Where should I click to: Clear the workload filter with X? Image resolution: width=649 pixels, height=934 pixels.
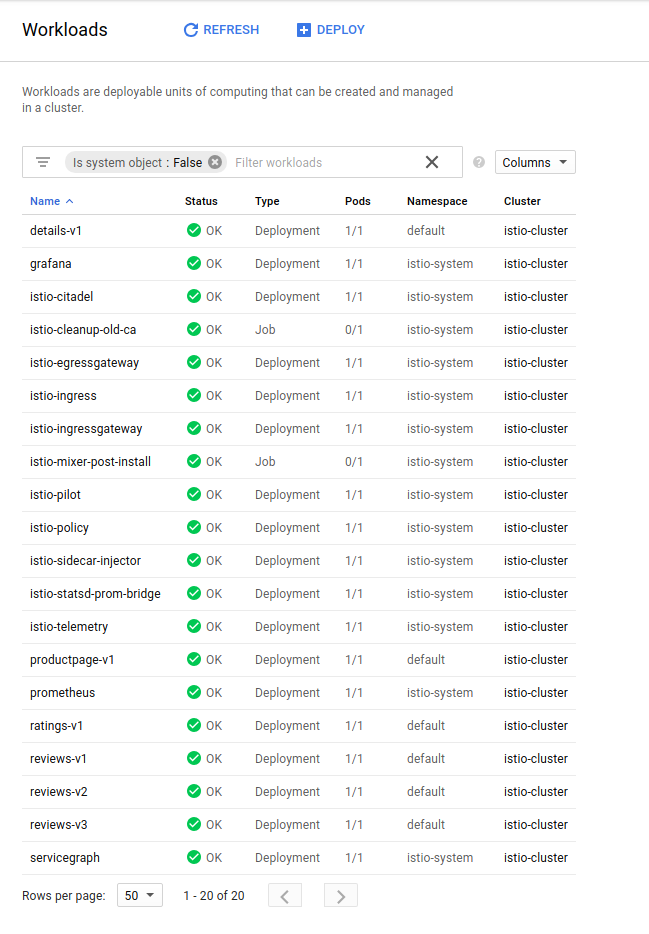pos(432,162)
